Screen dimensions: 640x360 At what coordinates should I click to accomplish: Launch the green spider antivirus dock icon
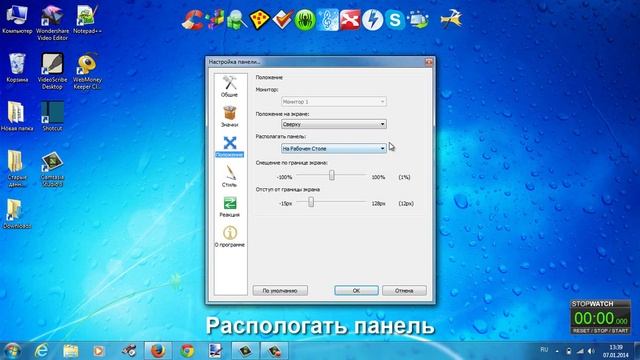pos(305,20)
